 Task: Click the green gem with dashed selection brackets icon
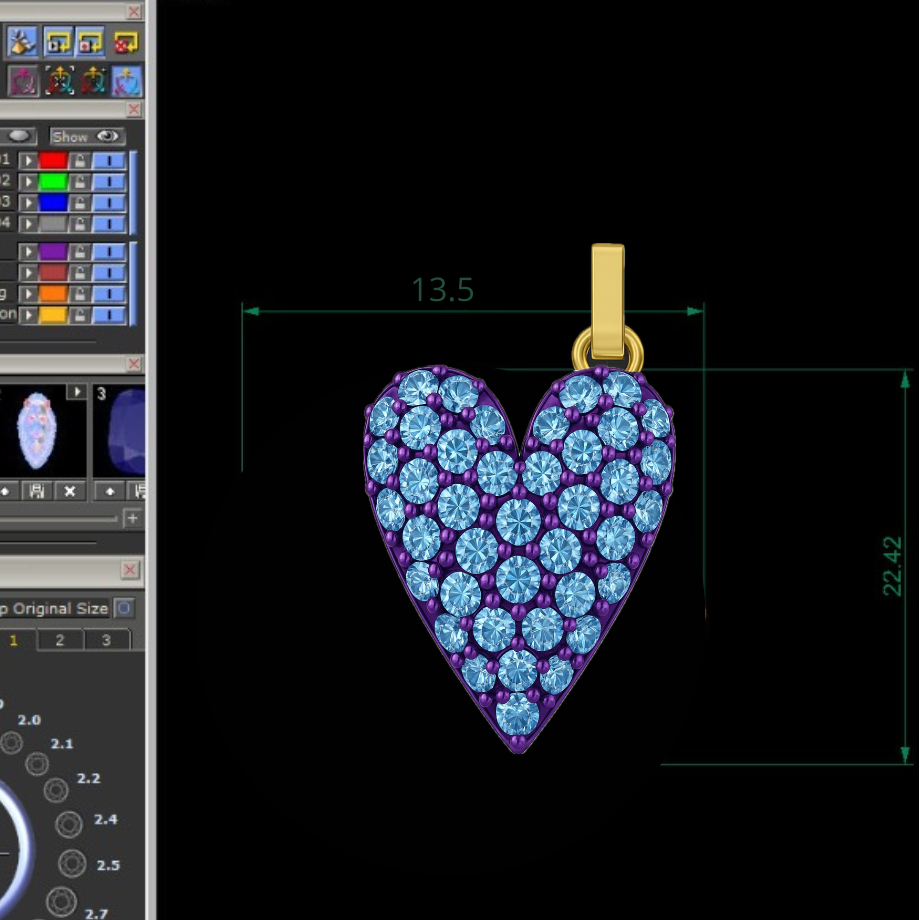pyautogui.click(x=59, y=79)
